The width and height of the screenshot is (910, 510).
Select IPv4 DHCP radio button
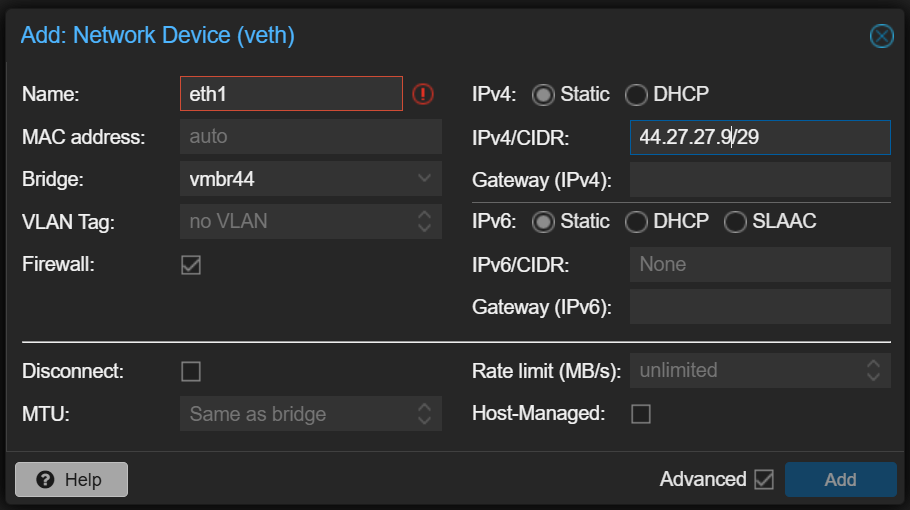click(636, 95)
